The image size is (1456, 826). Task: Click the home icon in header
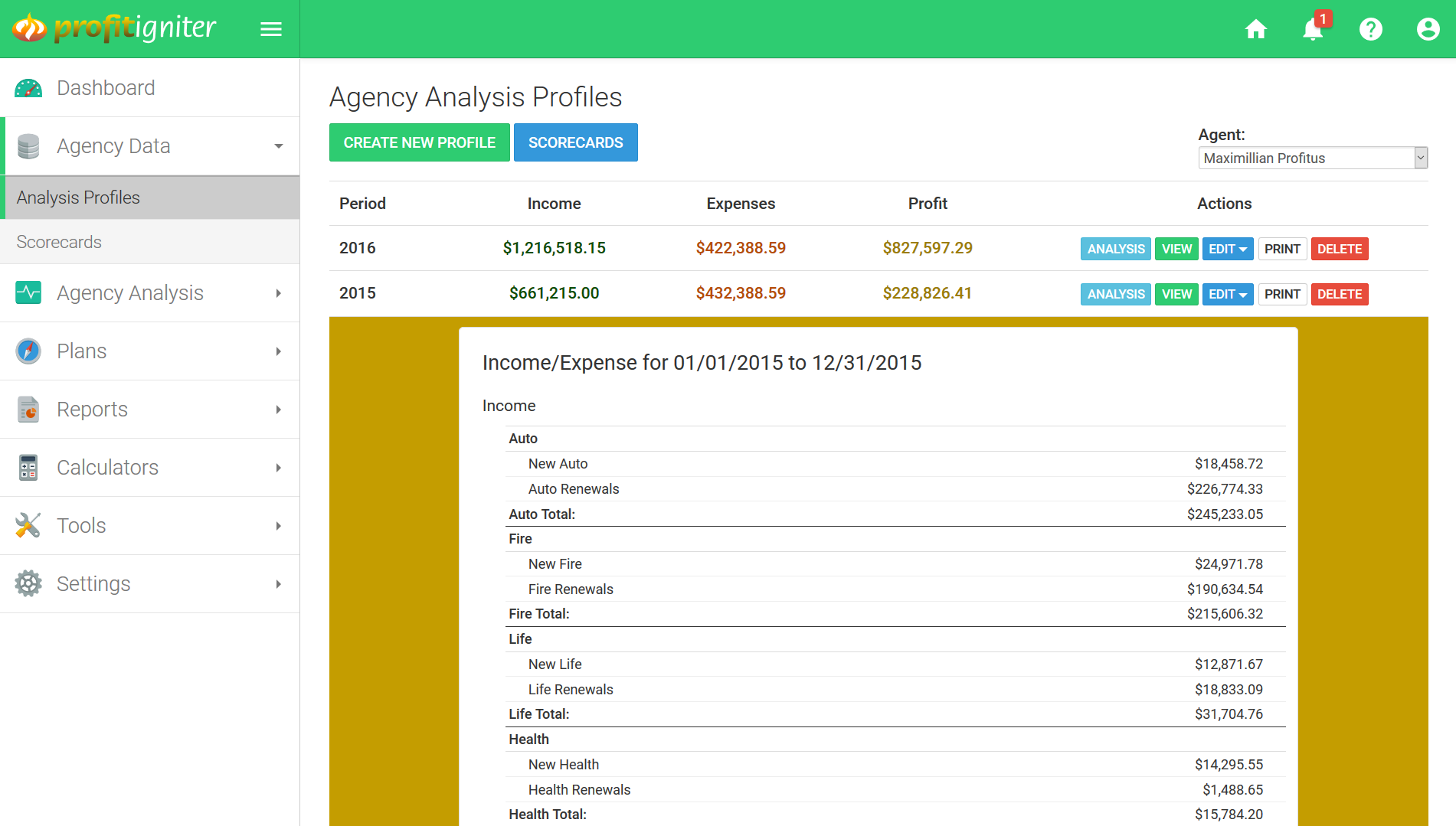click(1255, 29)
